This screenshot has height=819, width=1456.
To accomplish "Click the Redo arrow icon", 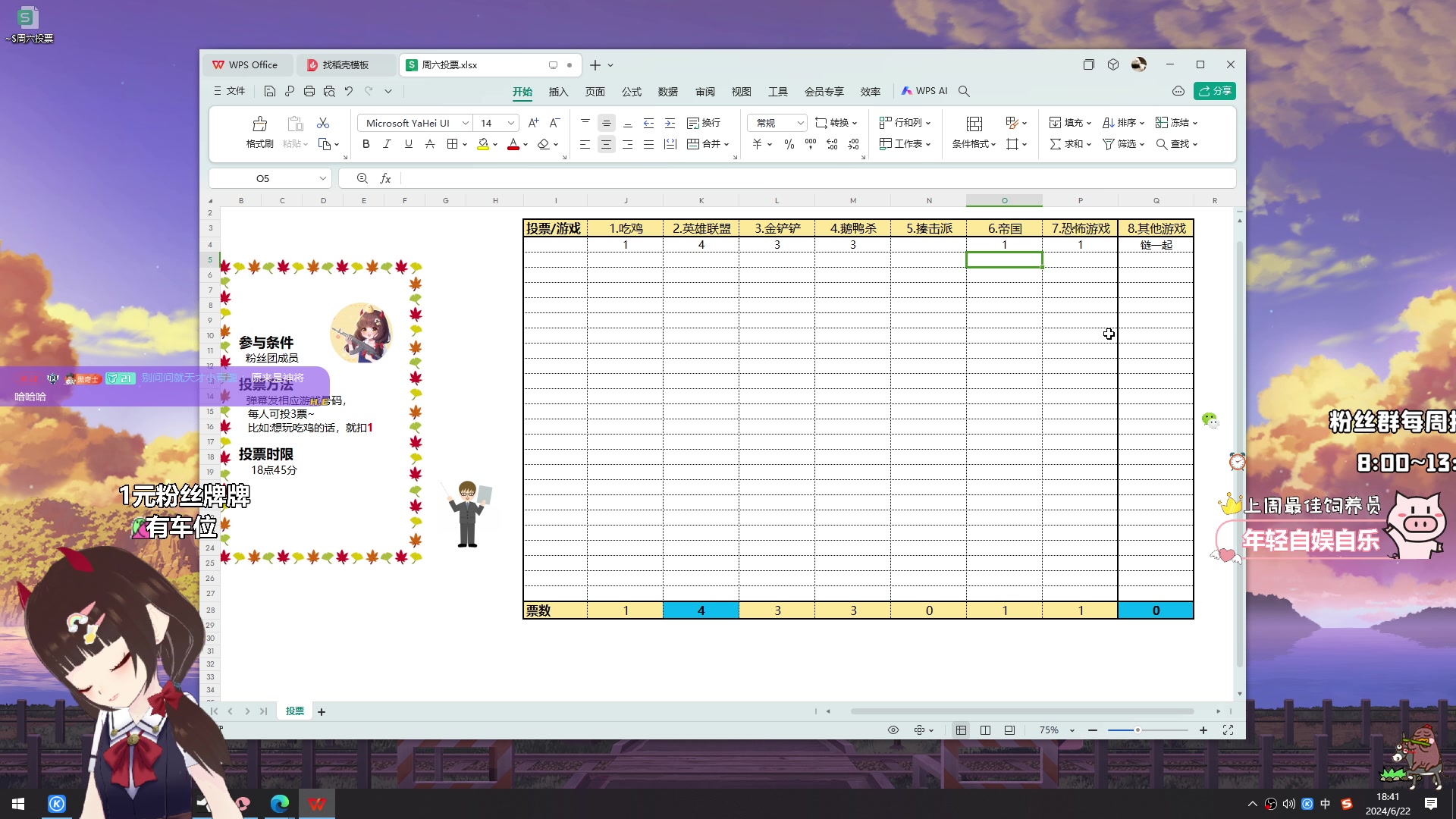I will click(x=369, y=91).
